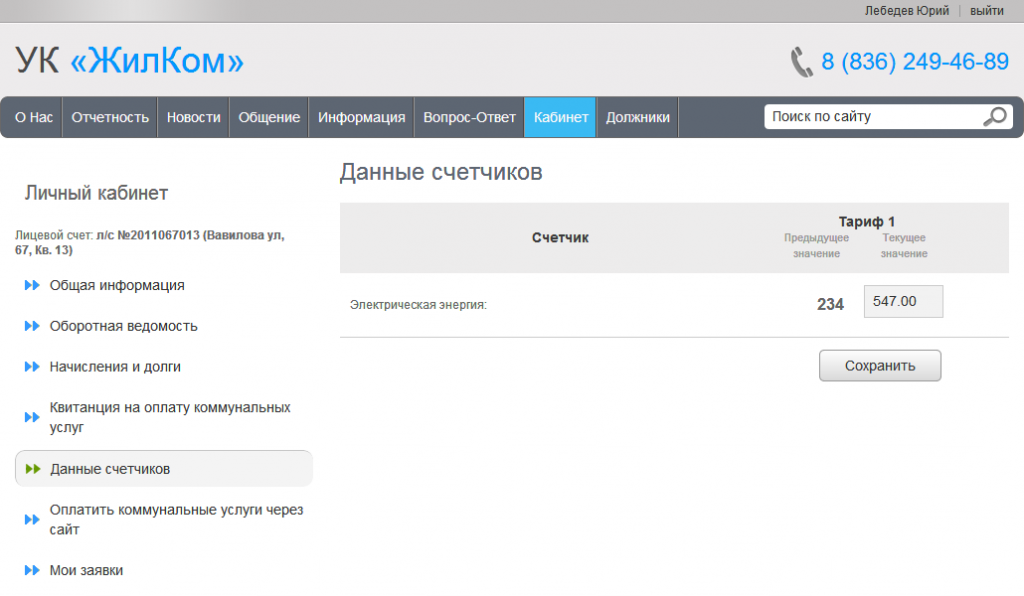Click the выйти logout link
This screenshot has height=596, width=1024.
pos(986,10)
